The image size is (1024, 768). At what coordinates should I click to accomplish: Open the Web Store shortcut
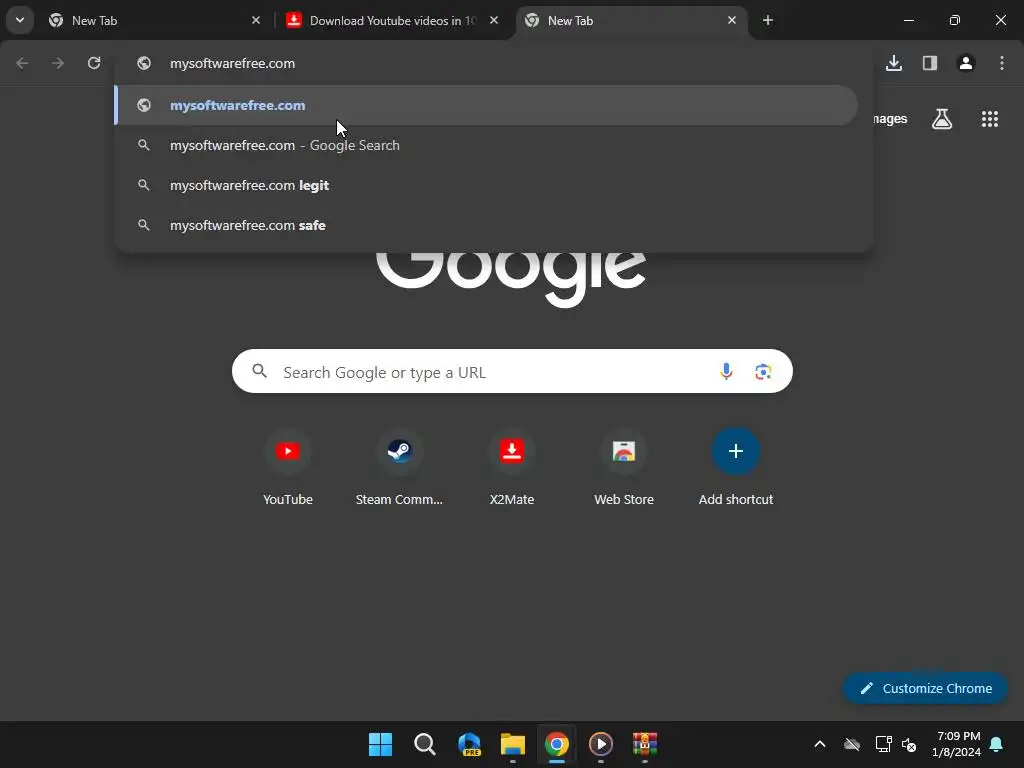tap(624, 467)
